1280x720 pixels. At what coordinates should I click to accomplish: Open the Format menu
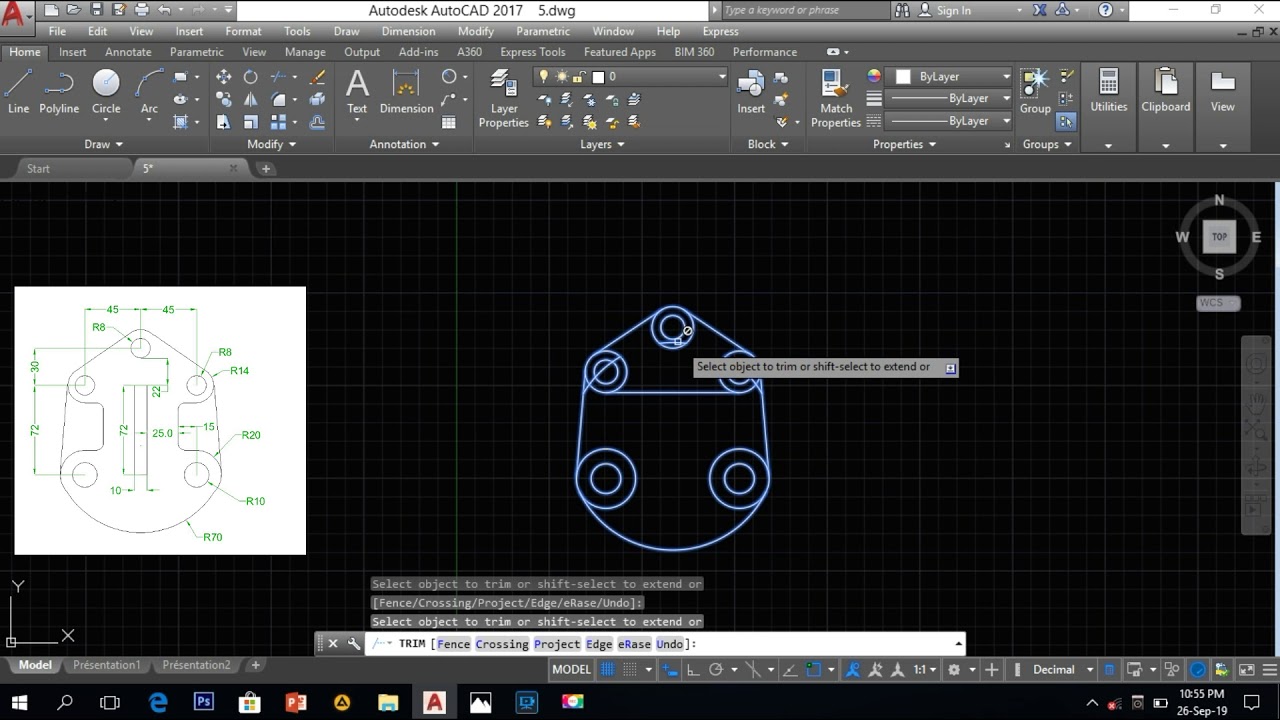coord(243,31)
